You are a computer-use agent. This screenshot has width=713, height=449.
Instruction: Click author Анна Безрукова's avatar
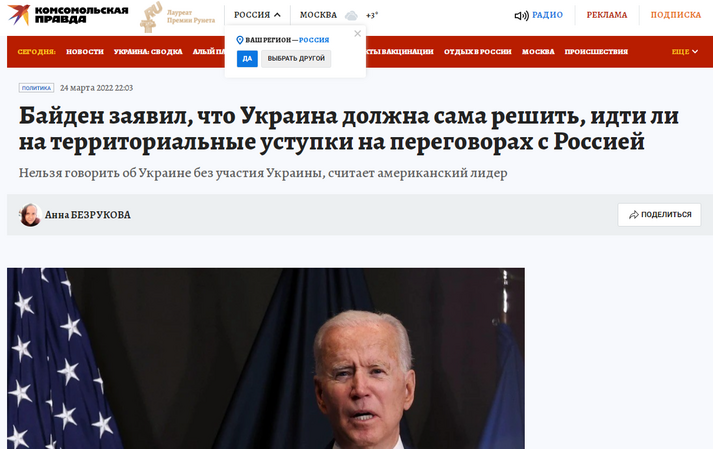[x=30, y=215]
